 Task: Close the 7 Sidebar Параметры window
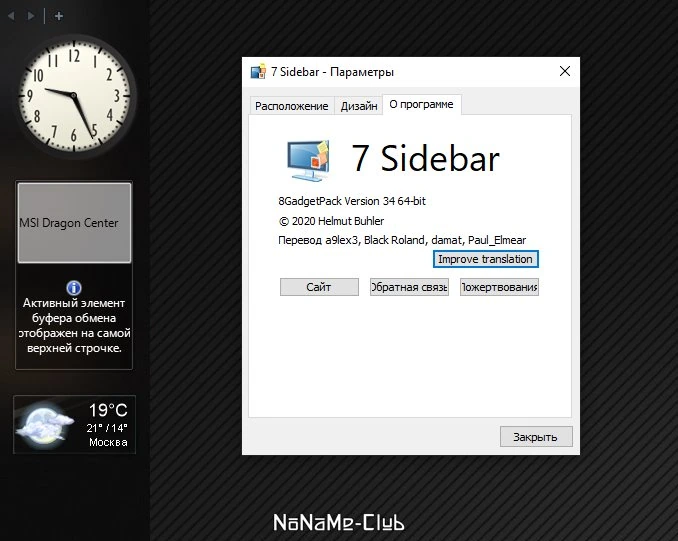pos(565,71)
